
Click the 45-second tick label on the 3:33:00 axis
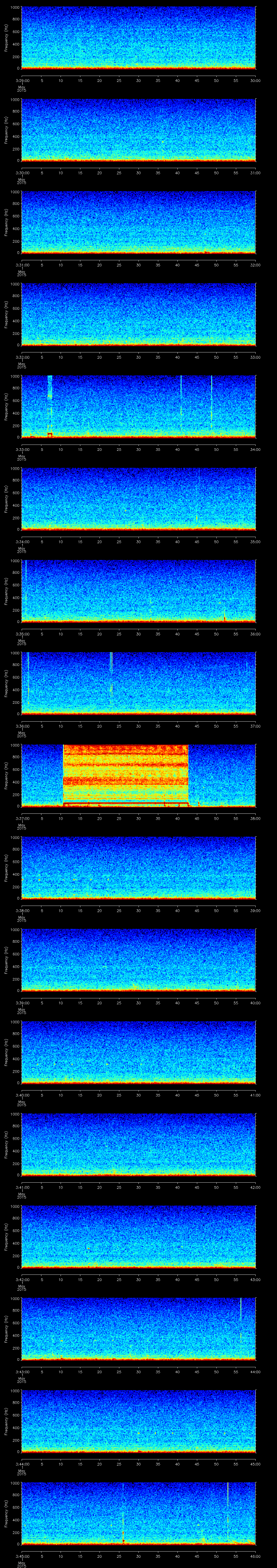point(197,449)
